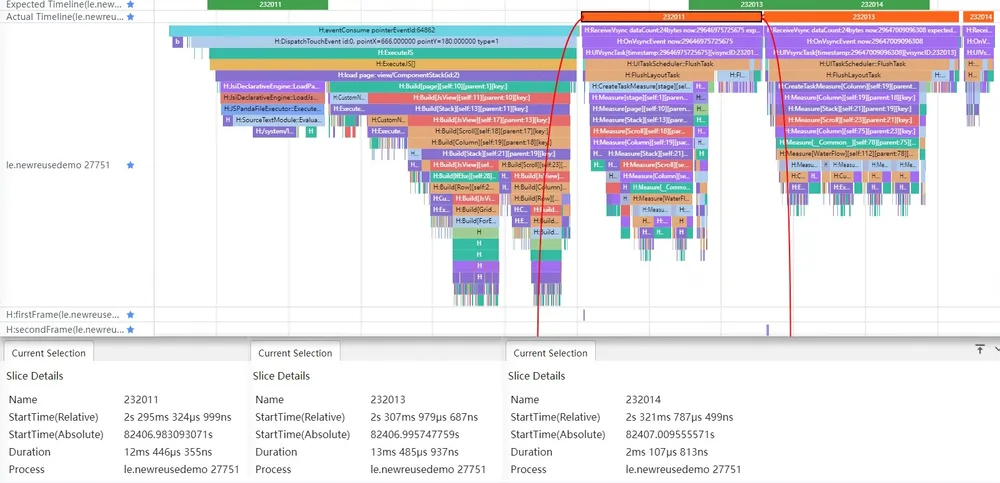Select the green 232011 expected timeline frame
1000x483 pixels.
(x=268, y=4)
